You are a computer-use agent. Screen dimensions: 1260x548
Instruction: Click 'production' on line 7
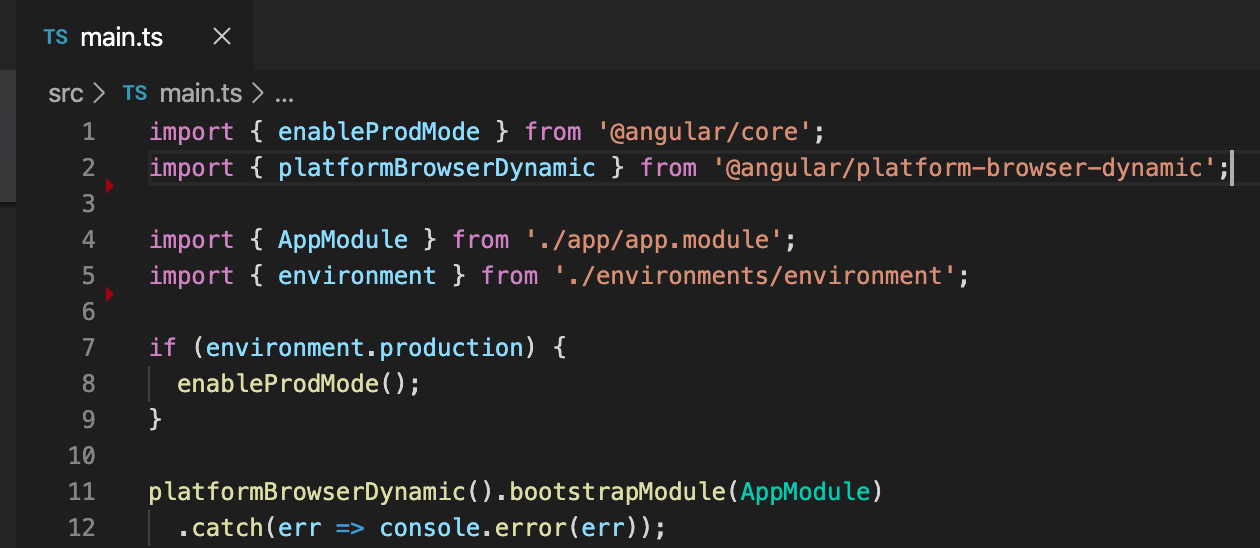point(451,348)
